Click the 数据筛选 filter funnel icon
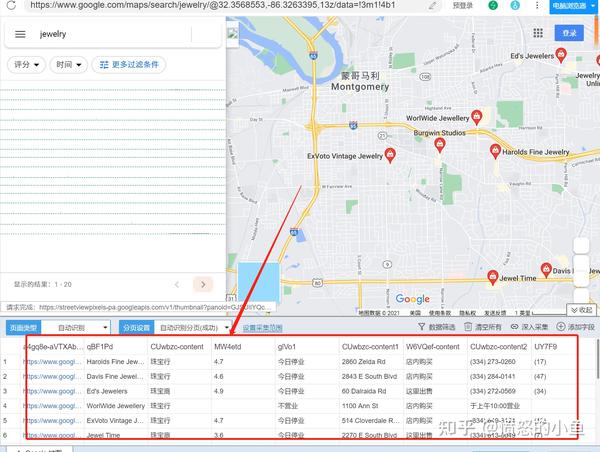Viewport: 600px width, 452px height. point(421,327)
